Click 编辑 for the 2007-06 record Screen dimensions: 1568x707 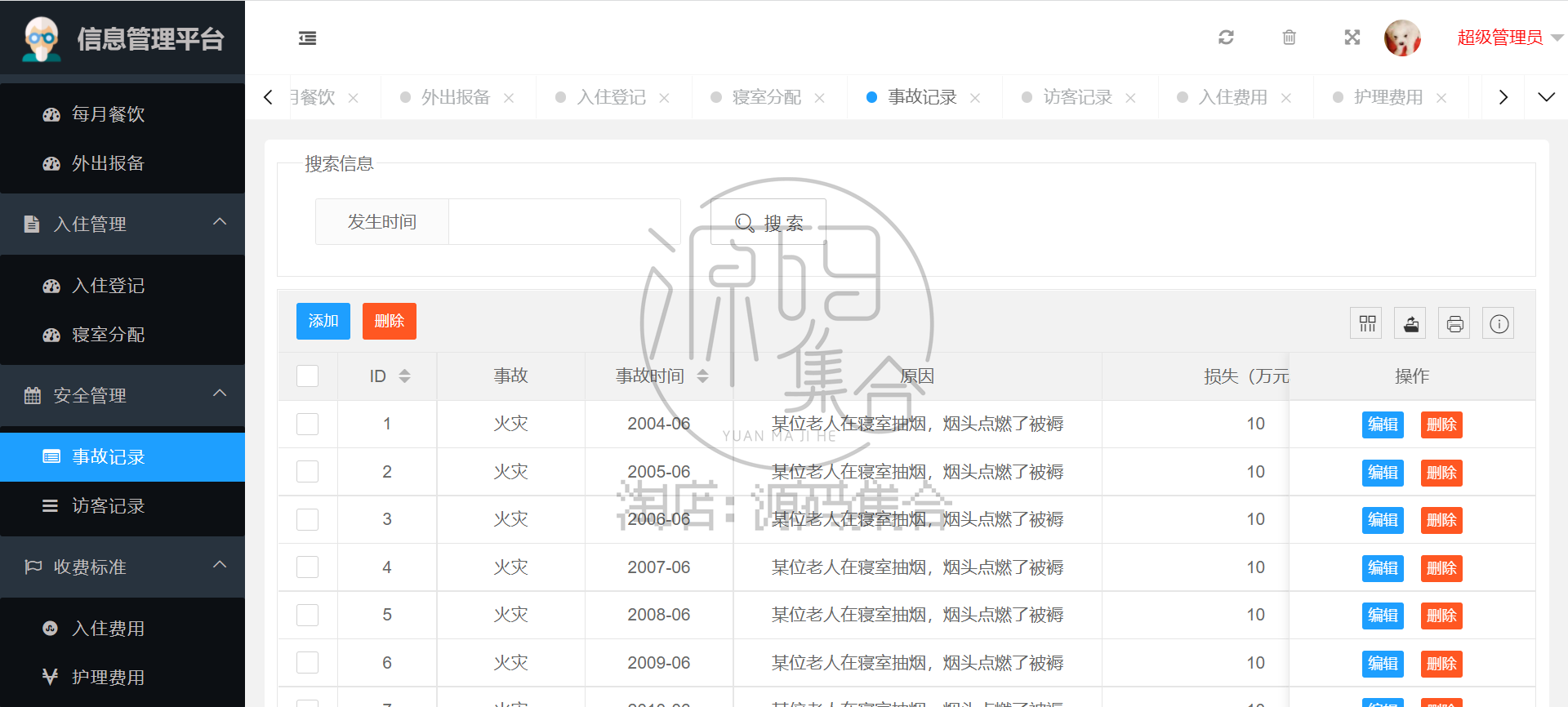pos(1383,568)
